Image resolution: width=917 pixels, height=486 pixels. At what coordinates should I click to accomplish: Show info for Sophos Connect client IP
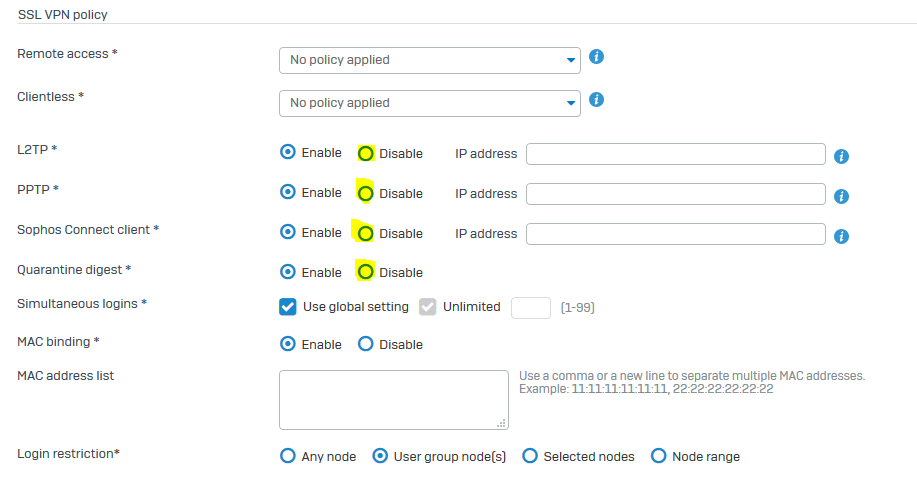841,236
